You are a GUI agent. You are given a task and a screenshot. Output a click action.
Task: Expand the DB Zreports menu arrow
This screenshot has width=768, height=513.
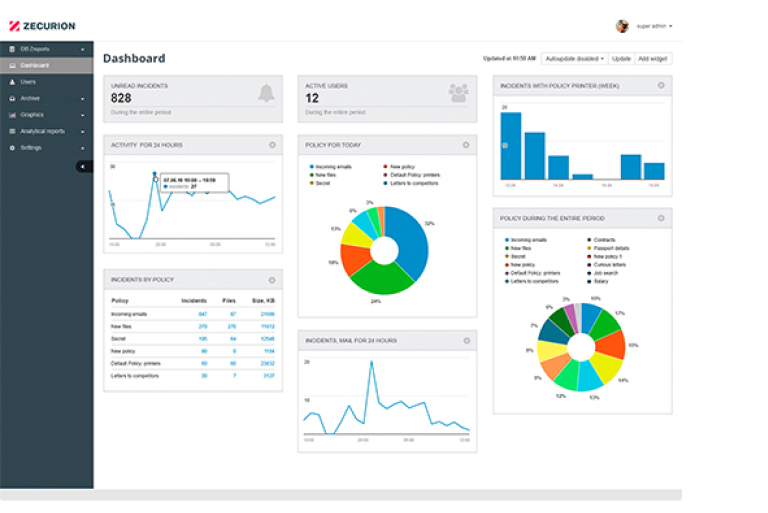point(82,49)
